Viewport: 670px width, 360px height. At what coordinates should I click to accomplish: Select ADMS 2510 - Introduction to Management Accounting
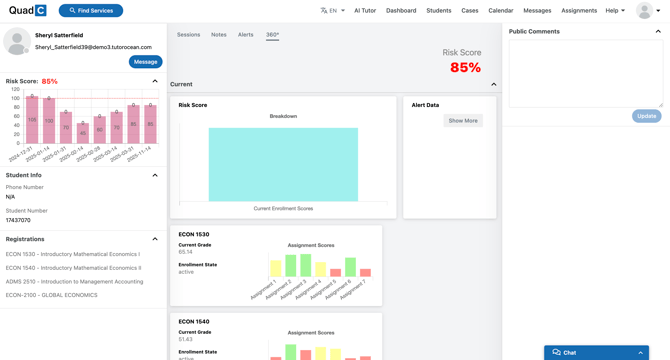point(74,281)
